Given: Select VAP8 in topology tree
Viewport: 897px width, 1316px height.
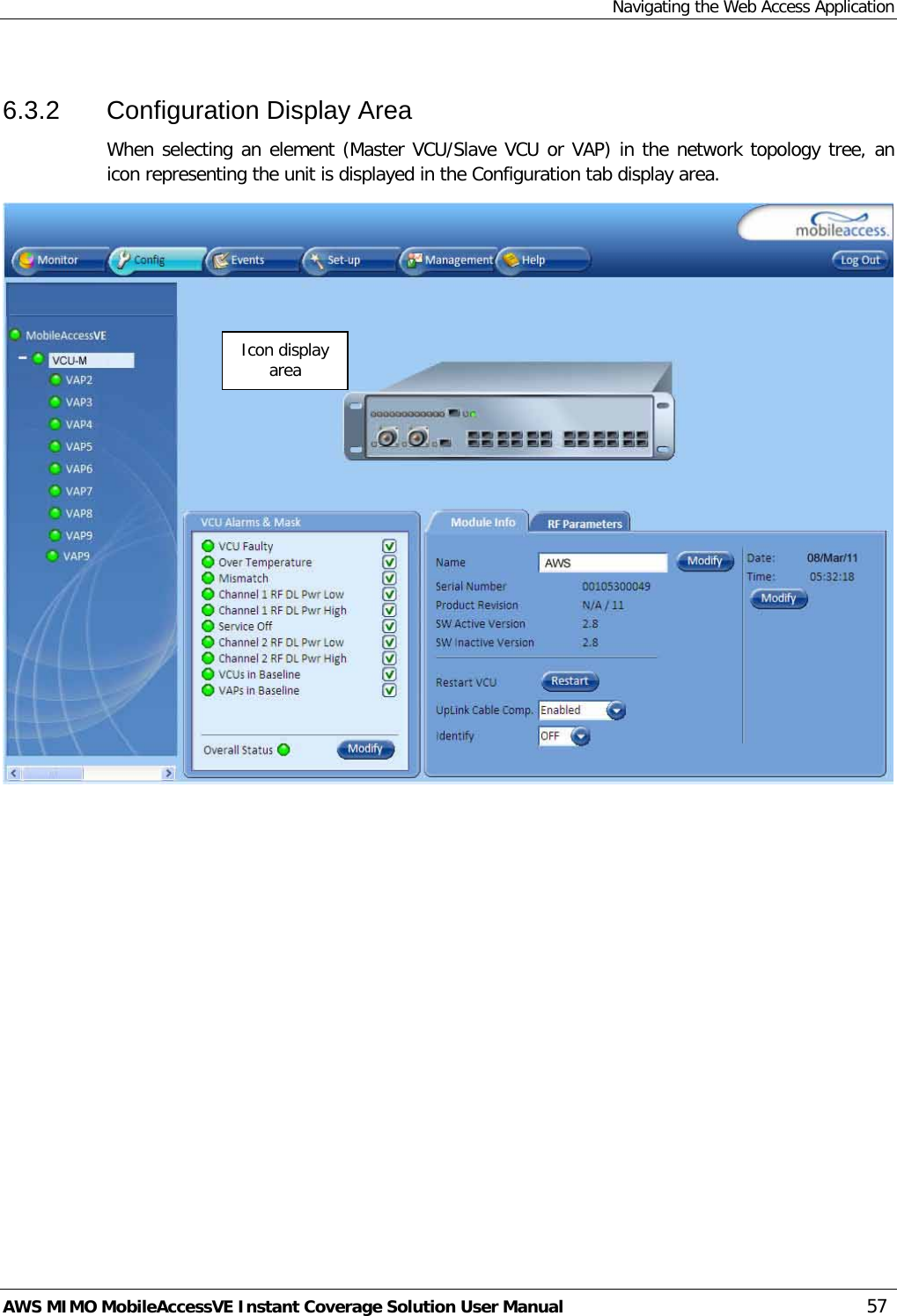Looking at the screenshot, I should [x=78, y=513].
